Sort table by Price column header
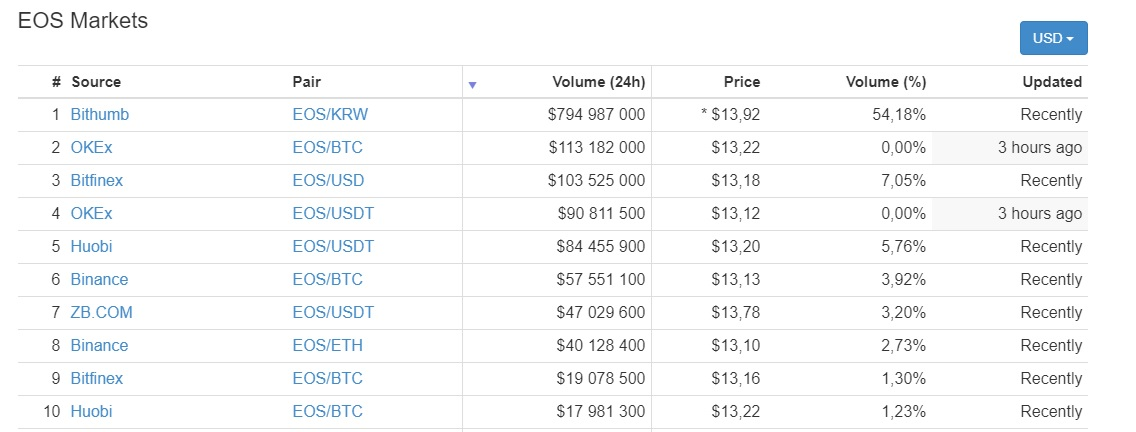This screenshot has width=1136, height=432. [x=742, y=82]
